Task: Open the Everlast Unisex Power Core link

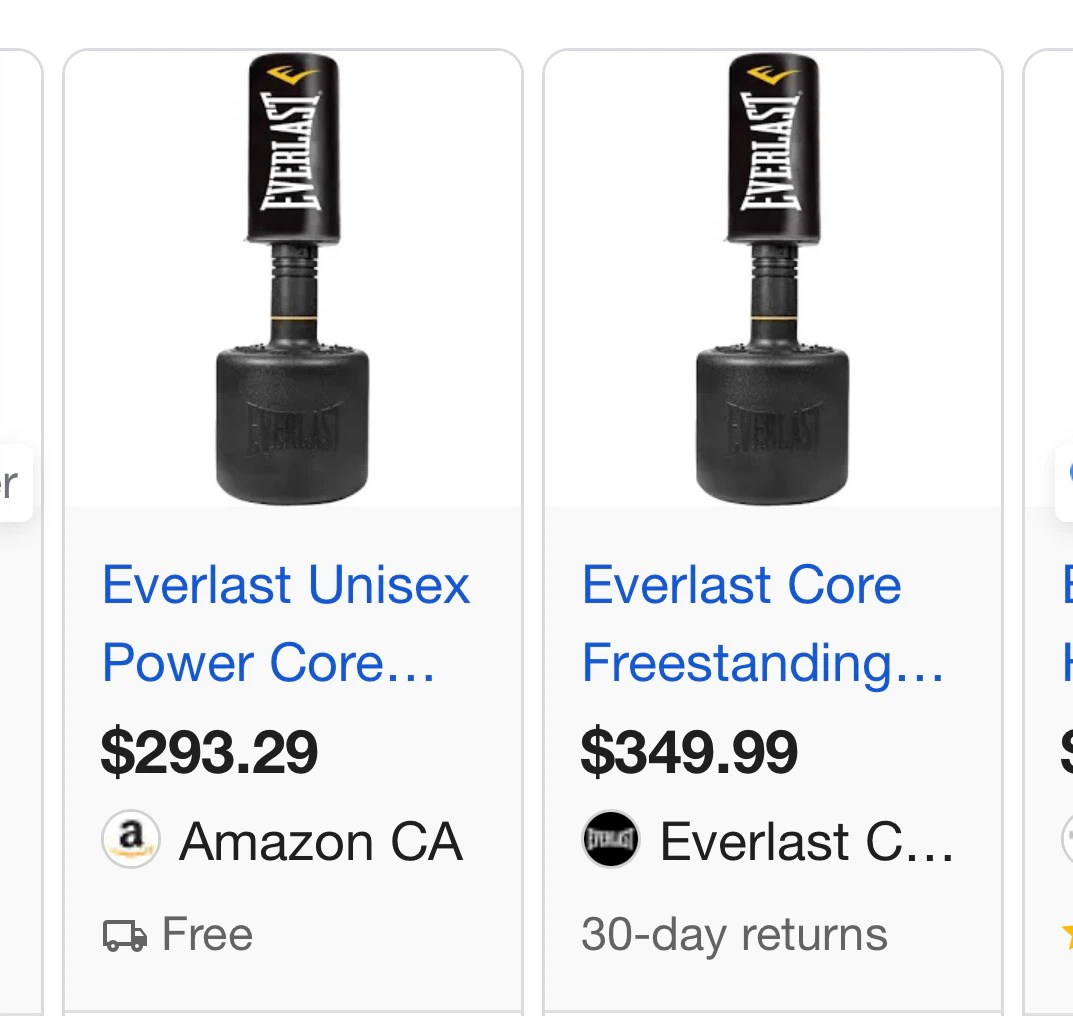Action: 285,623
